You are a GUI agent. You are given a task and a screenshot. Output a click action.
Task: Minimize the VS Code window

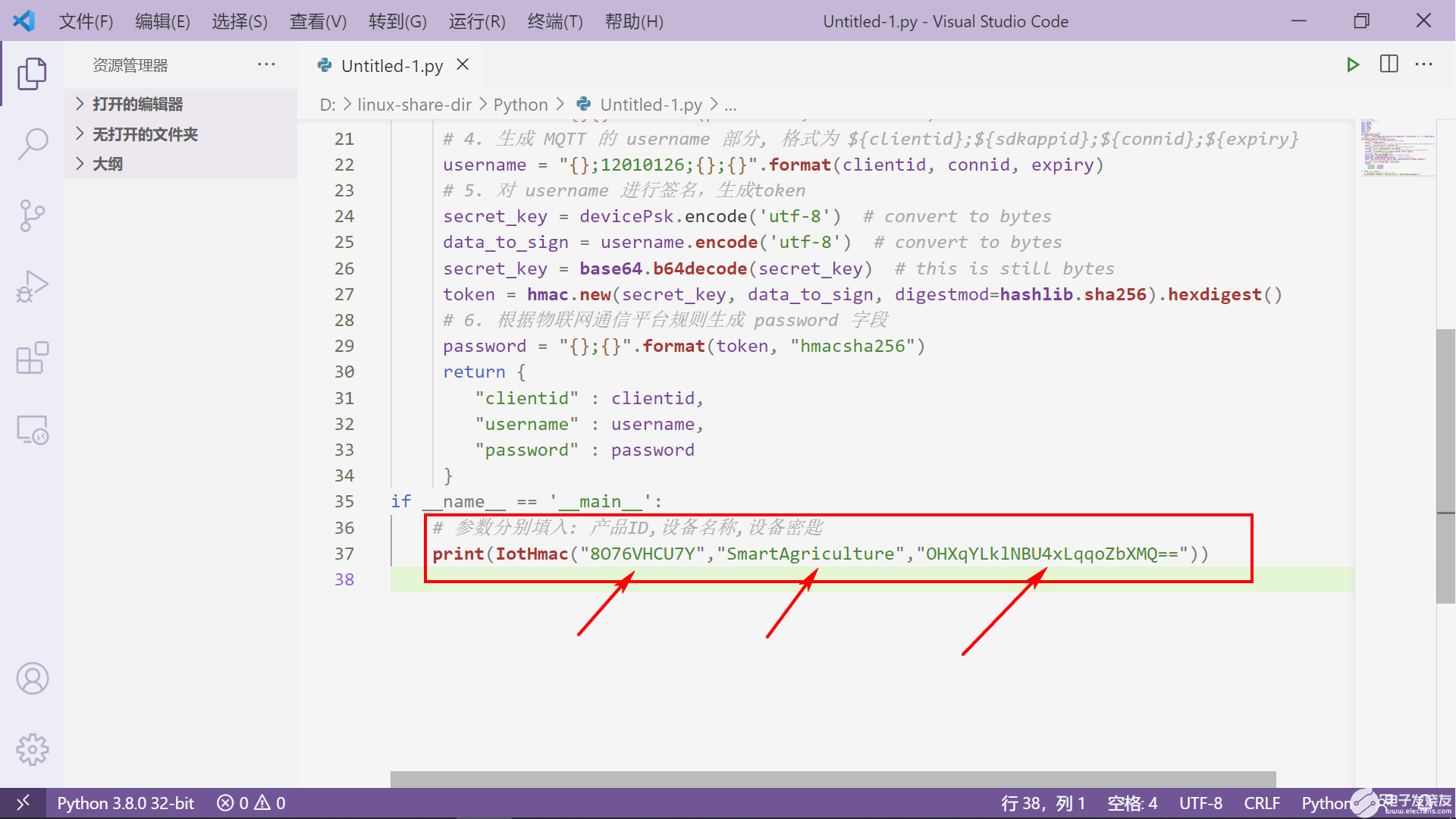click(1298, 20)
